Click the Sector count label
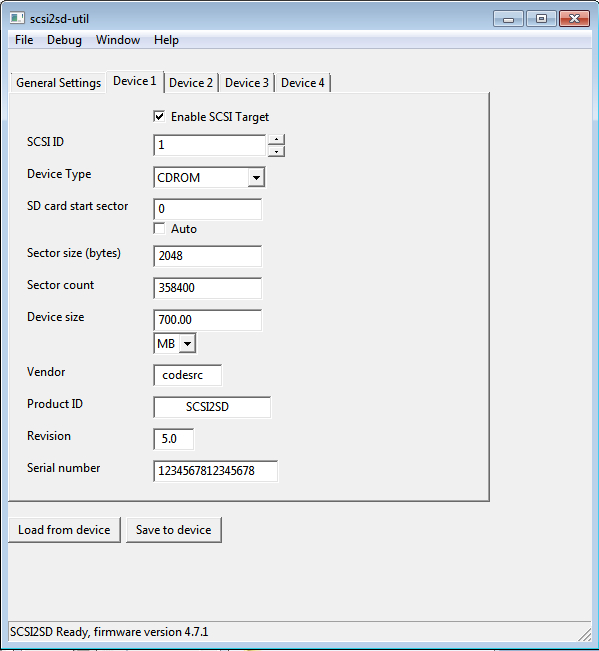The width and height of the screenshot is (599, 651). coord(61,285)
